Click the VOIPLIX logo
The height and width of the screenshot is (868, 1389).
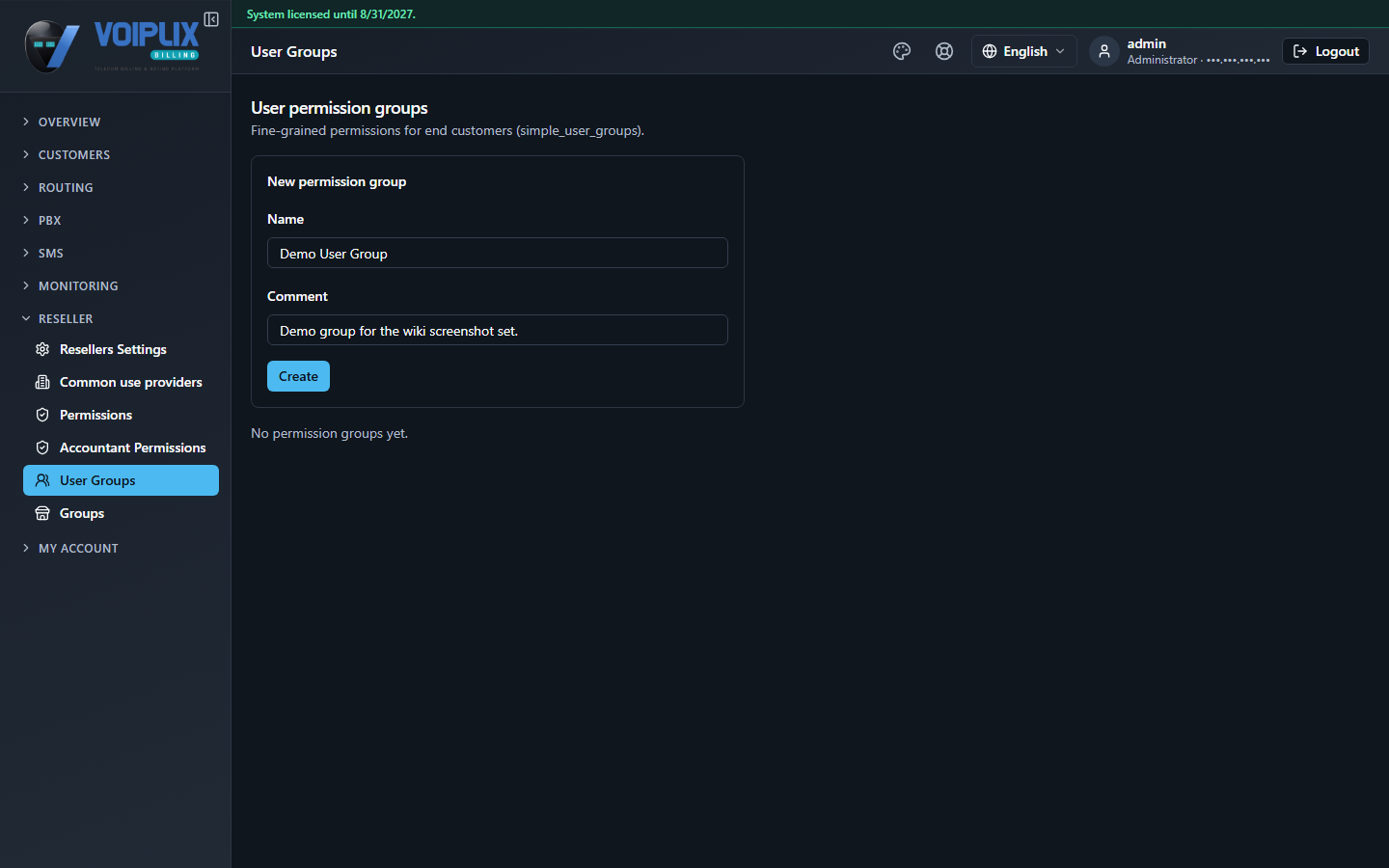click(112, 46)
